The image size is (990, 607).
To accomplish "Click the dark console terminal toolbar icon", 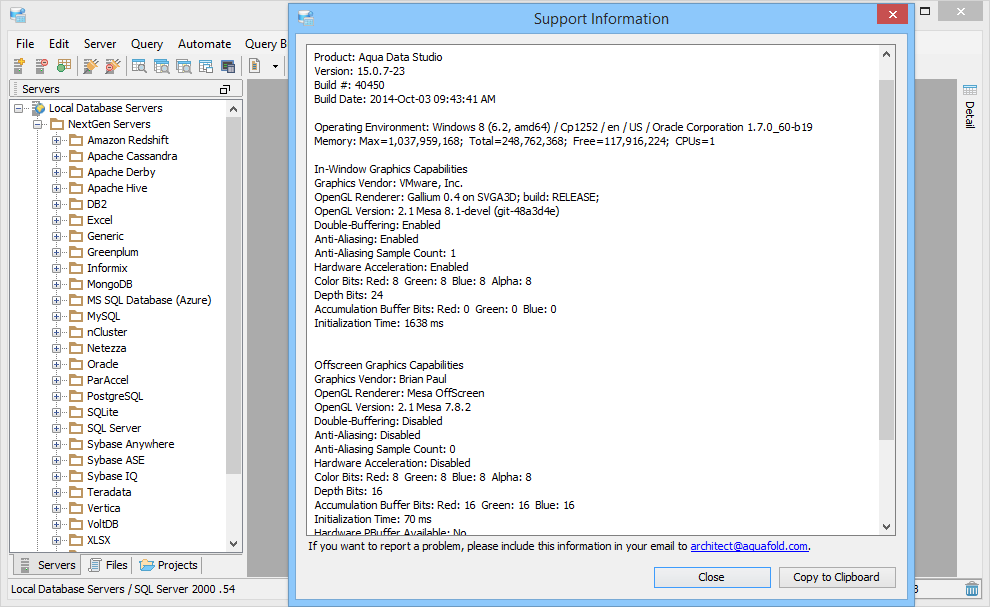I will tap(228, 66).
